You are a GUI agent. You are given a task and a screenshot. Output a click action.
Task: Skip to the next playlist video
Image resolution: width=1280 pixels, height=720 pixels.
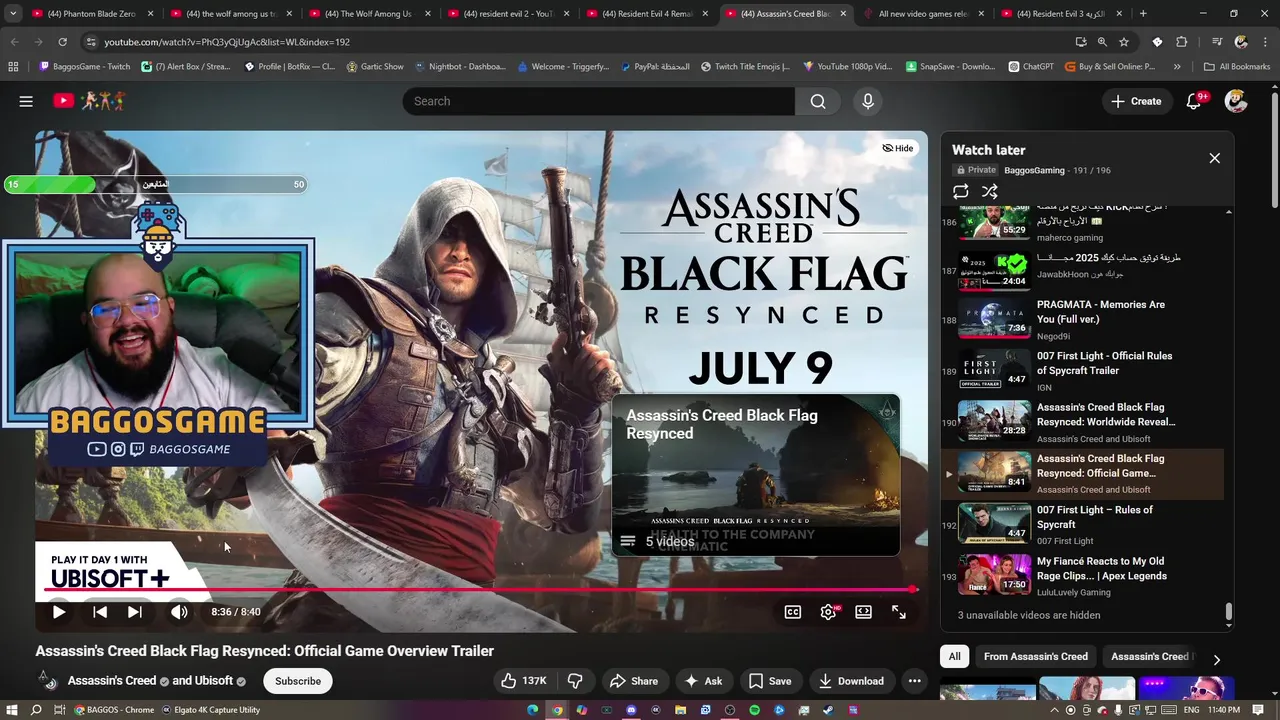[135, 612]
